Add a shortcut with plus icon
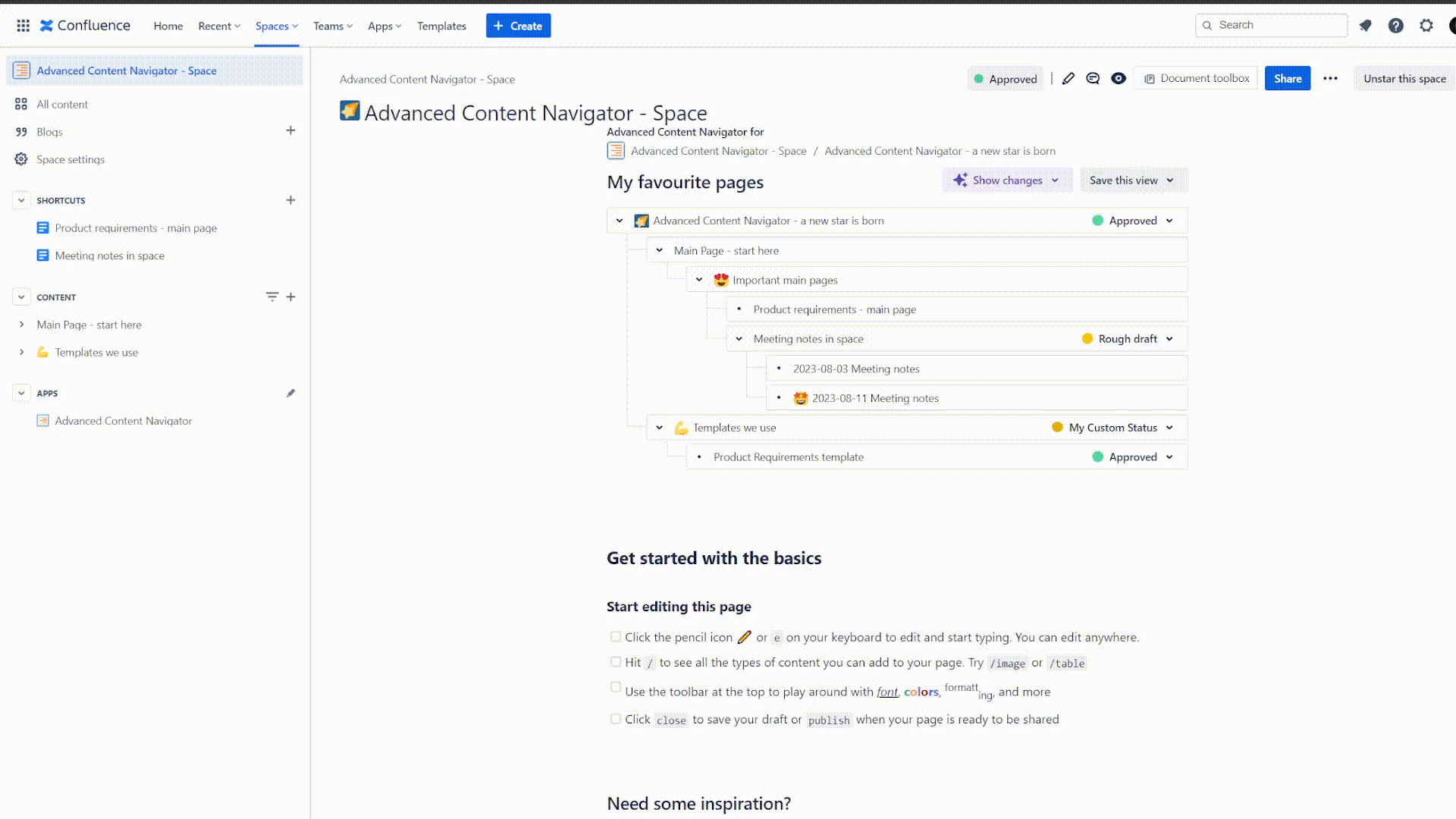The width and height of the screenshot is (1456, 819). coord(290,200)
